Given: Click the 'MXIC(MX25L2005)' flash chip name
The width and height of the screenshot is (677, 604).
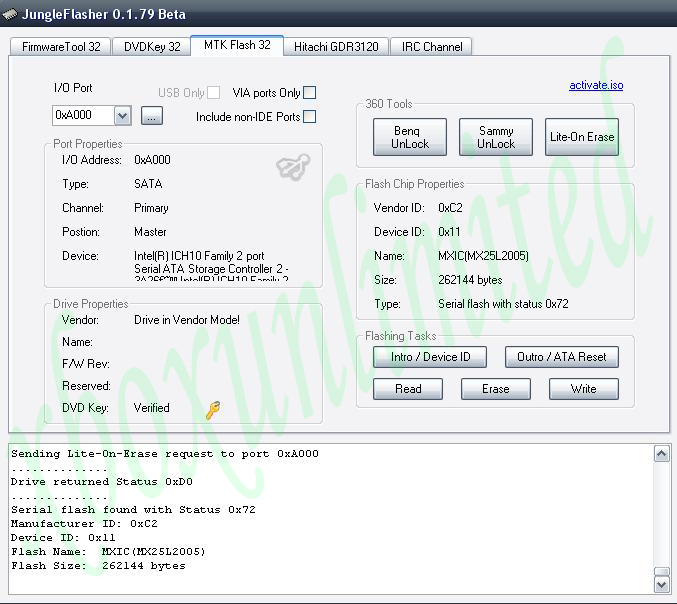Looking at the screenshot, I should pos(483,256).
